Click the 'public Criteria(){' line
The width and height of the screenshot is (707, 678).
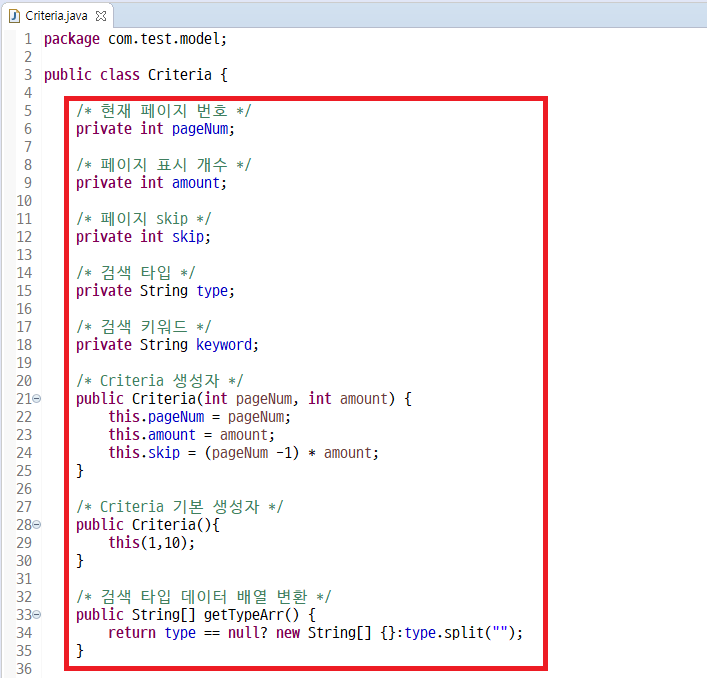click(x=147, y=525)
